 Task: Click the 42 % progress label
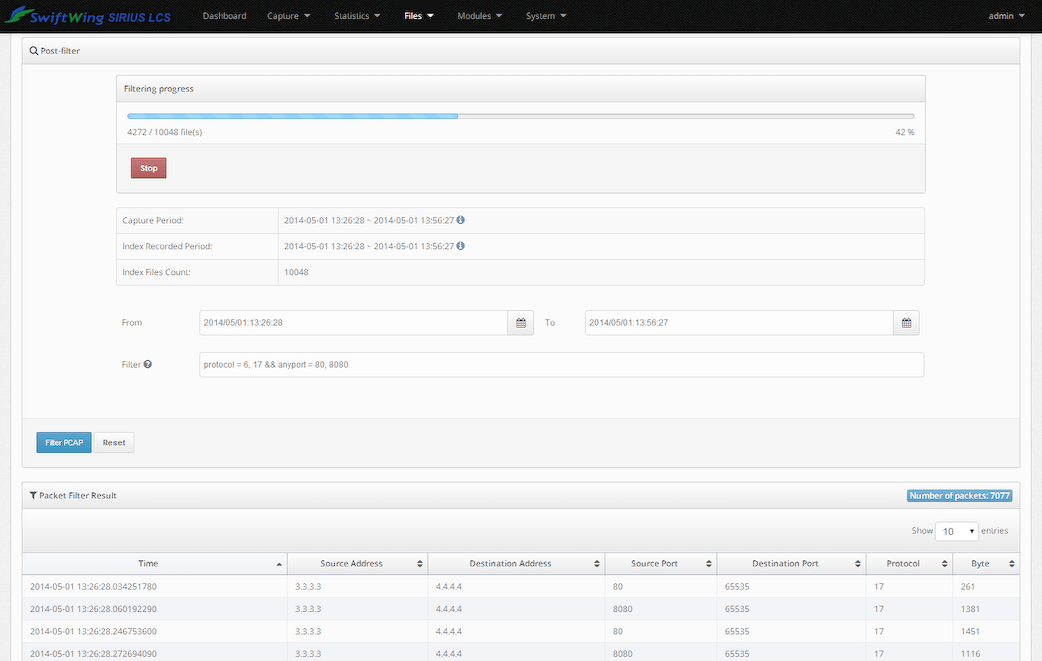tap(904, 132)
